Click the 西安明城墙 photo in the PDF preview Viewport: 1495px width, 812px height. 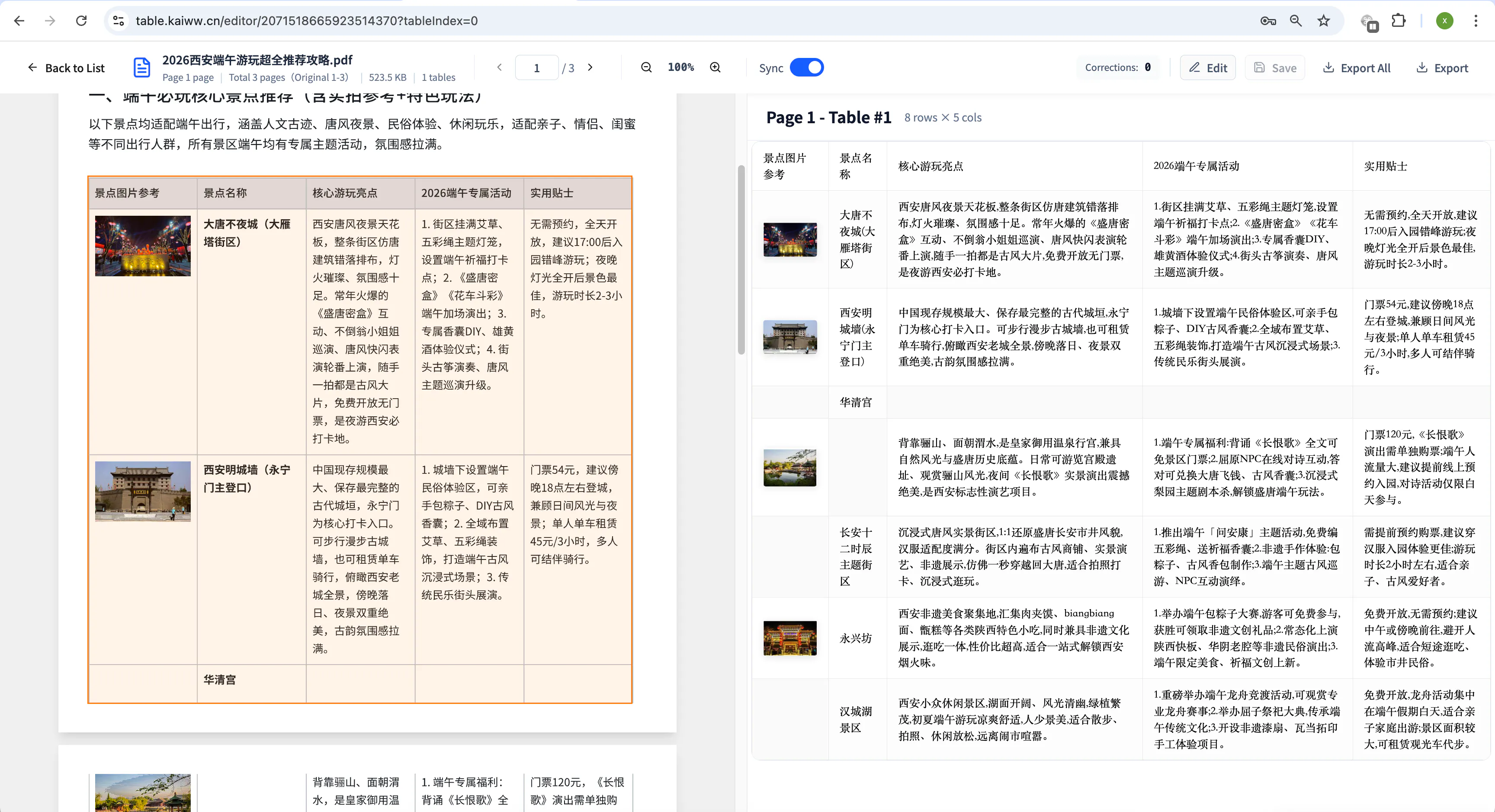point(143,491)
